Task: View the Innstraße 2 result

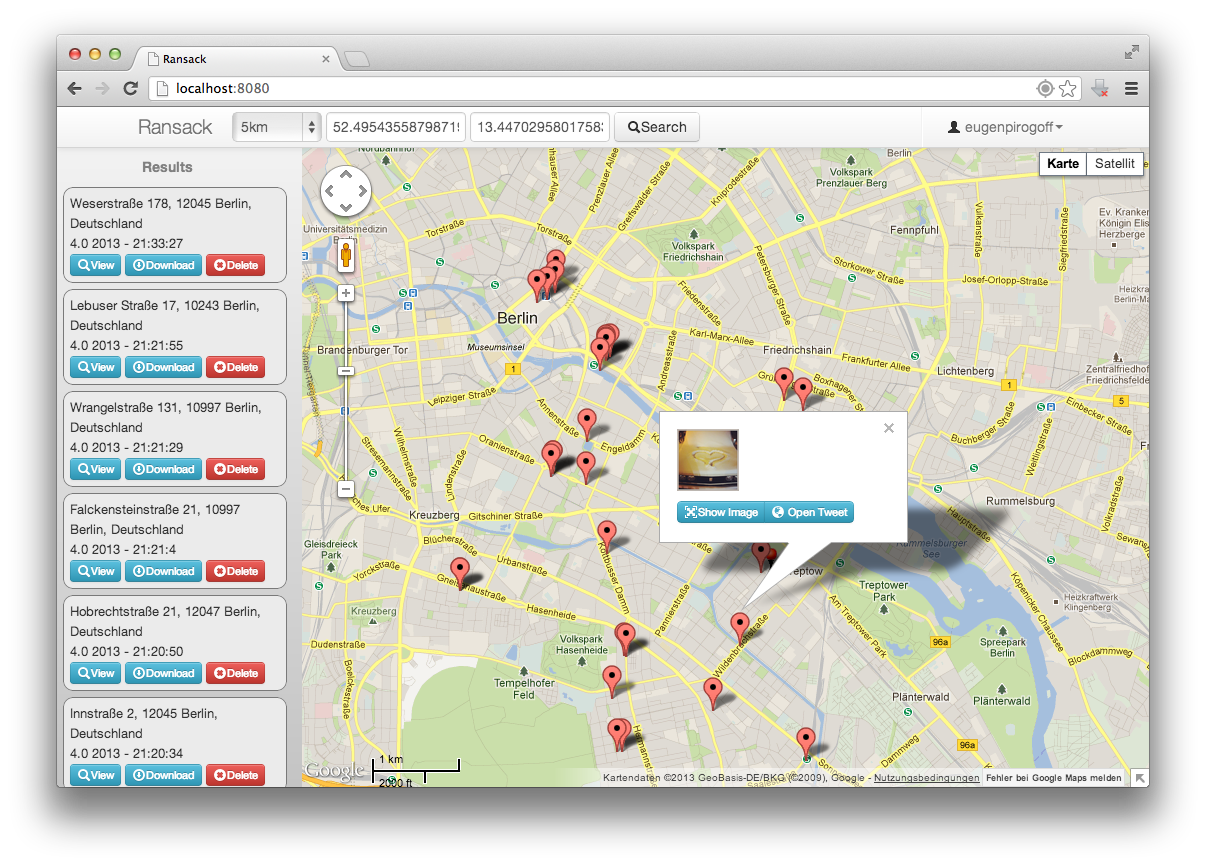Action: point(96,775)
